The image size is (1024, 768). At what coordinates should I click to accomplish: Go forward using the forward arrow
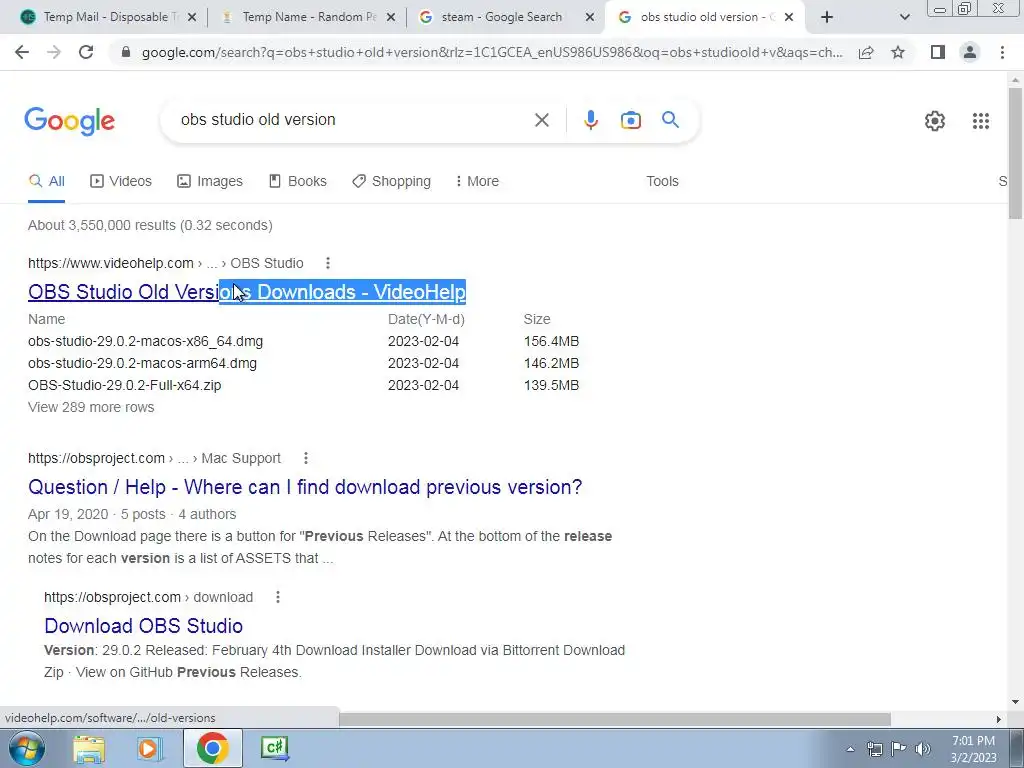[54, 52]
